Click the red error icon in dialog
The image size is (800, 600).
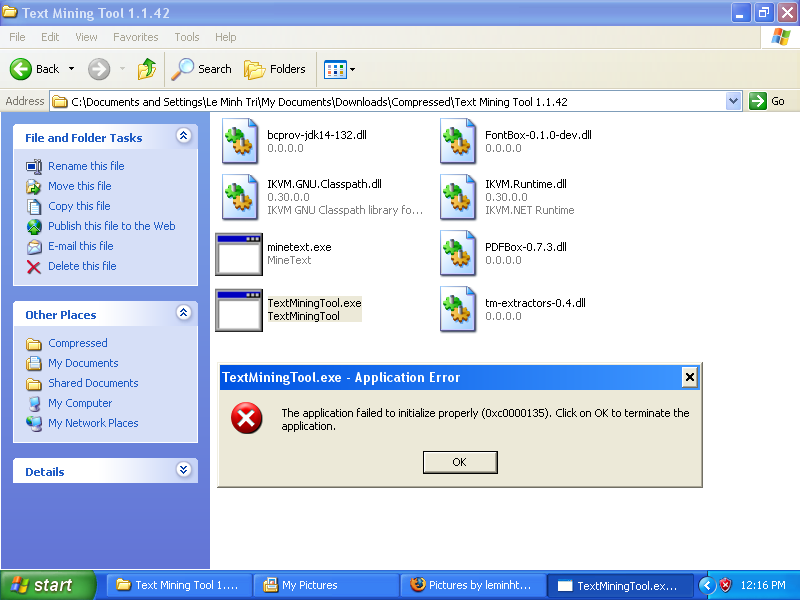point(246,418)
